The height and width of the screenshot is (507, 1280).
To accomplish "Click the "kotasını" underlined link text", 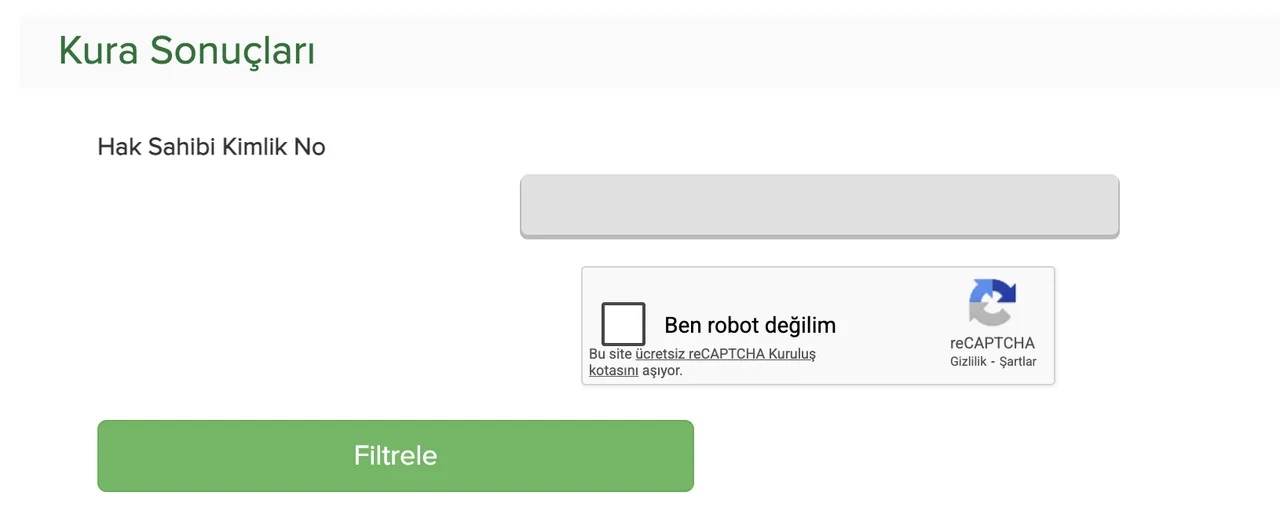I will [613, 370].
